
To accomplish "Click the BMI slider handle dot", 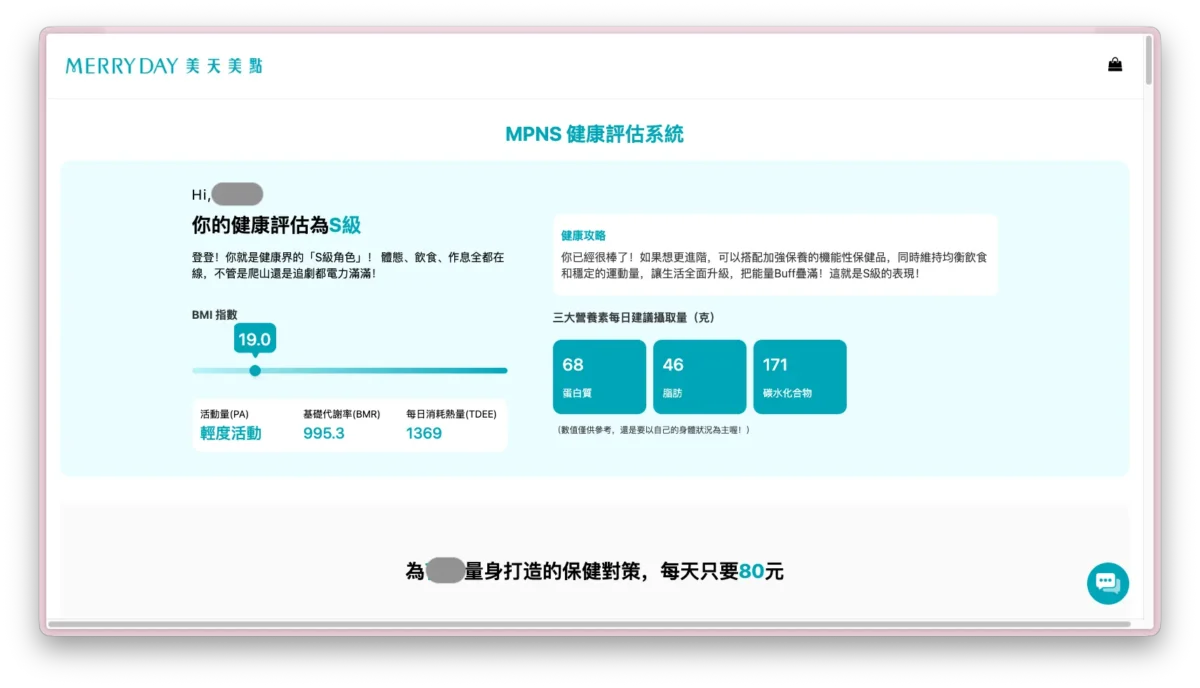I will 255,370.
